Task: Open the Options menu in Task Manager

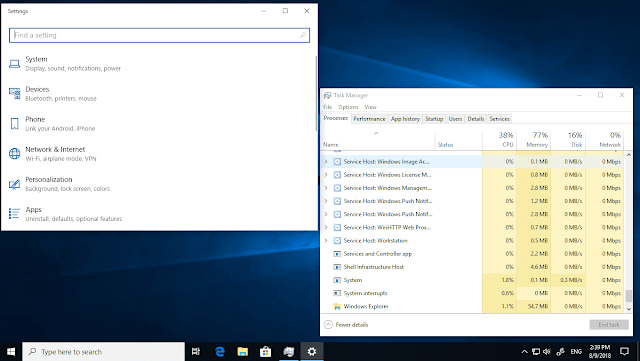Action: (x=348, y=107)
